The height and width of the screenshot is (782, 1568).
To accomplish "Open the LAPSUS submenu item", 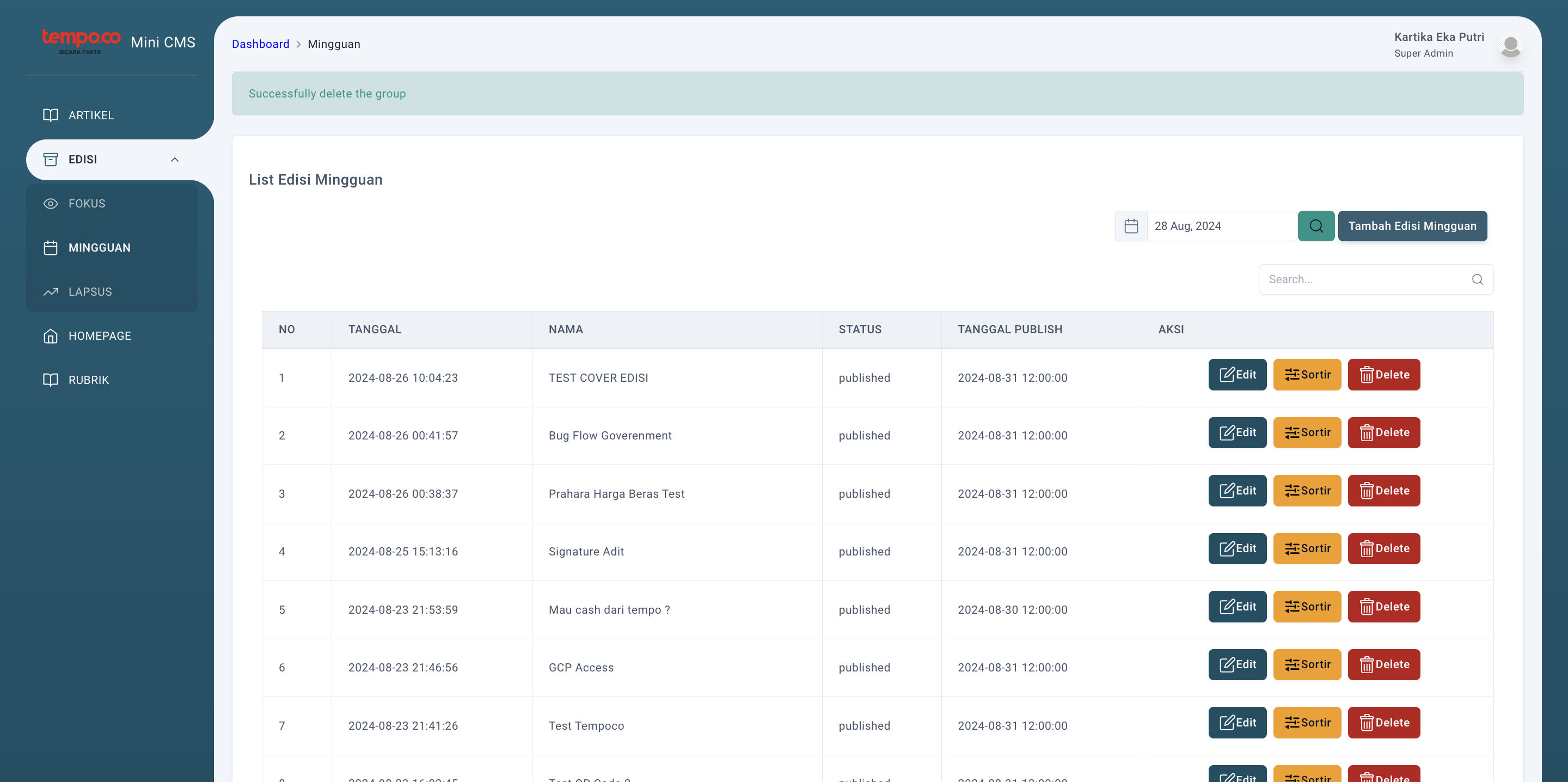I will tap(112, 292).
